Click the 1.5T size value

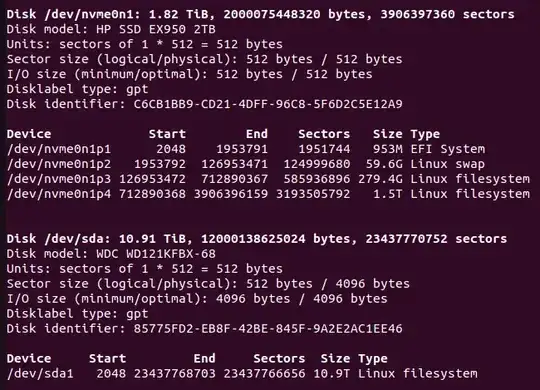pos(388,194)
